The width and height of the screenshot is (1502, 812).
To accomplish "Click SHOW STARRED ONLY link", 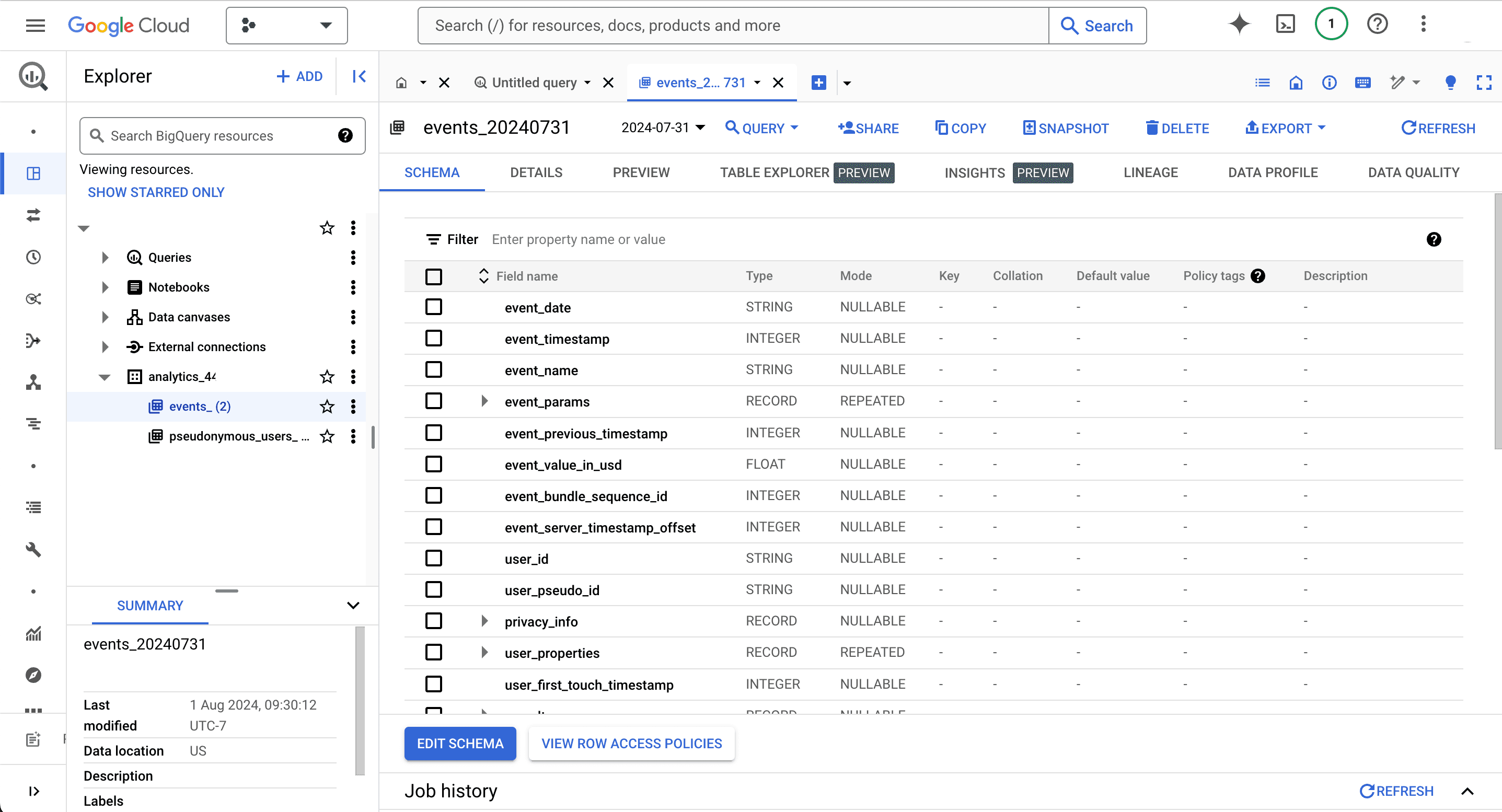I will point(156,192).
